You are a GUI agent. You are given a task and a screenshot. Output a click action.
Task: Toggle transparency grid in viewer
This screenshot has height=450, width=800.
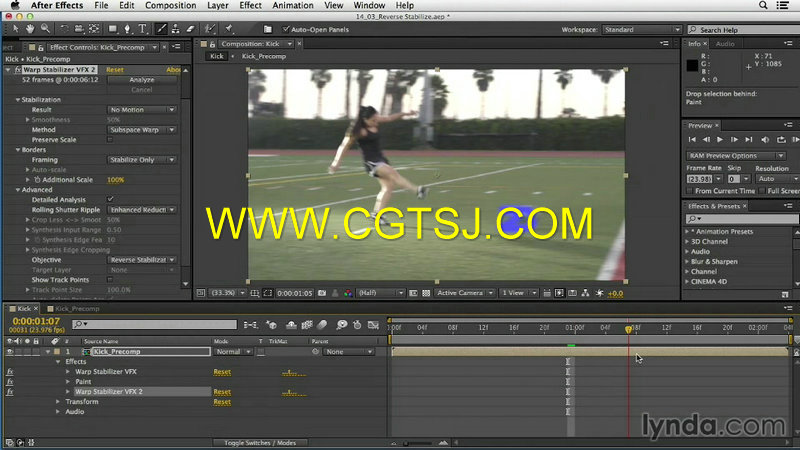coord(426,293)
